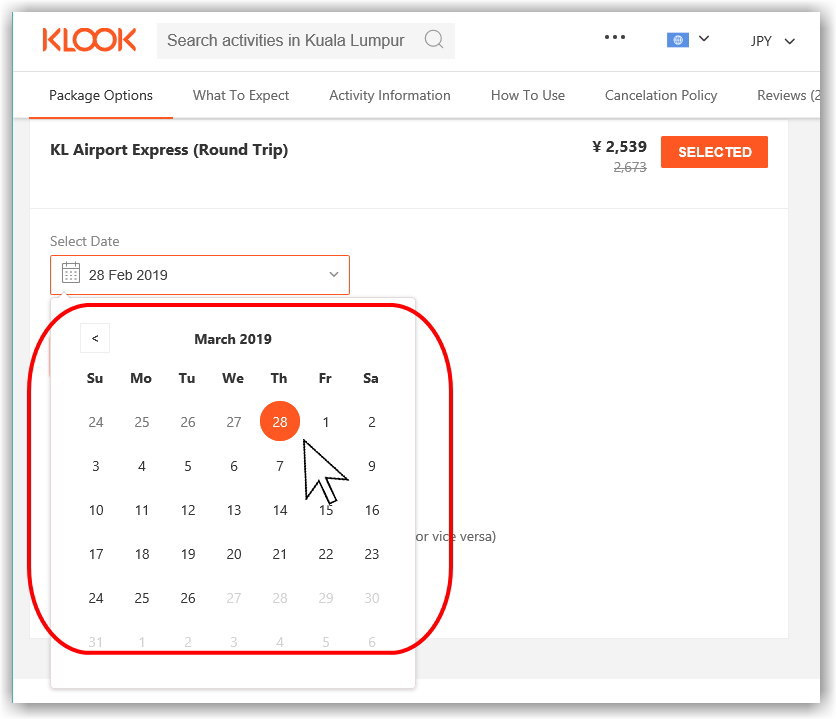The width and height of the screenshot is (836, 719).
Task: Switch to What To Expect tab
Action: 241,95
